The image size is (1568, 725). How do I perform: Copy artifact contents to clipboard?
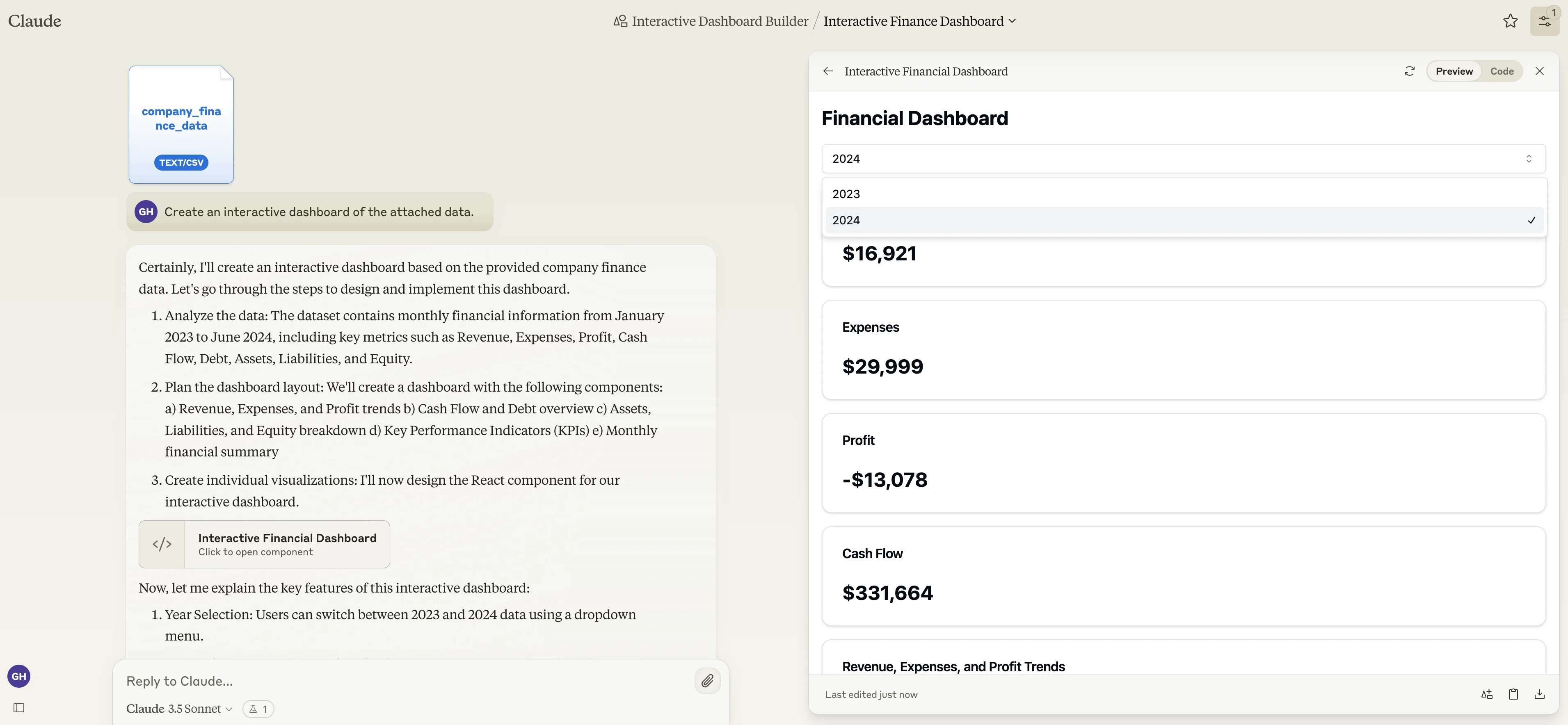(1513, 694)
